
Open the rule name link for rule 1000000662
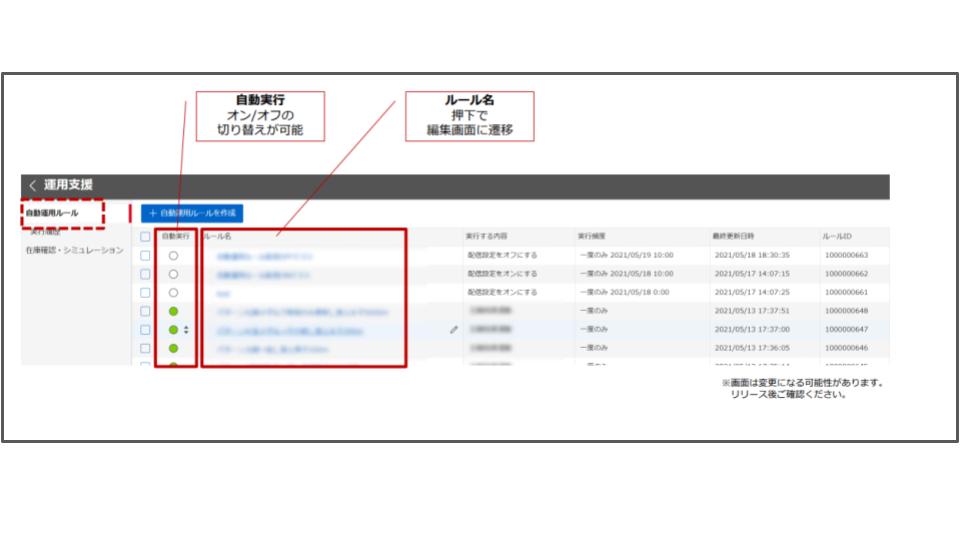pos(263,274)
